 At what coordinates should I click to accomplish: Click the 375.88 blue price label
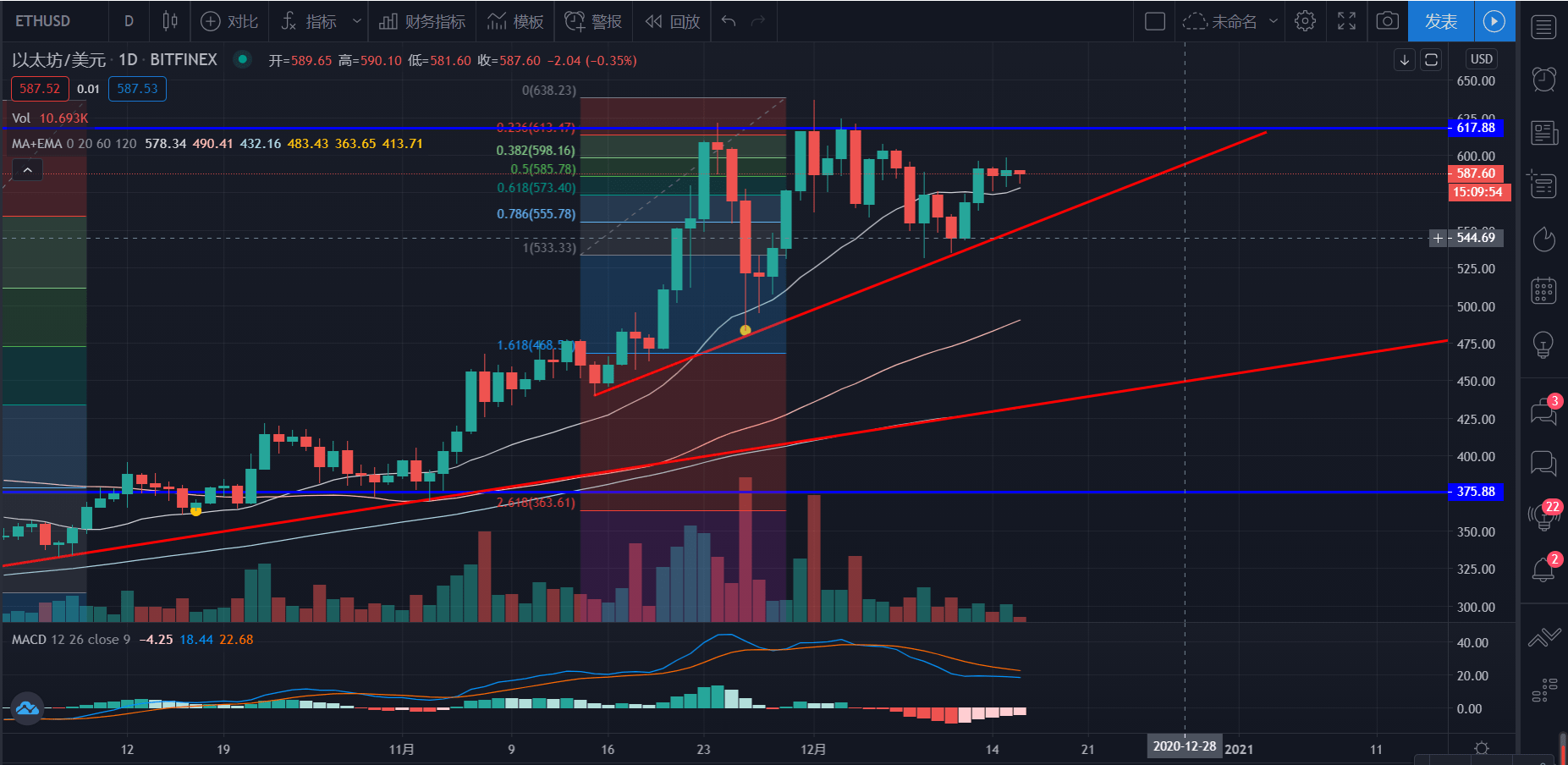[x=1476, y=492]
